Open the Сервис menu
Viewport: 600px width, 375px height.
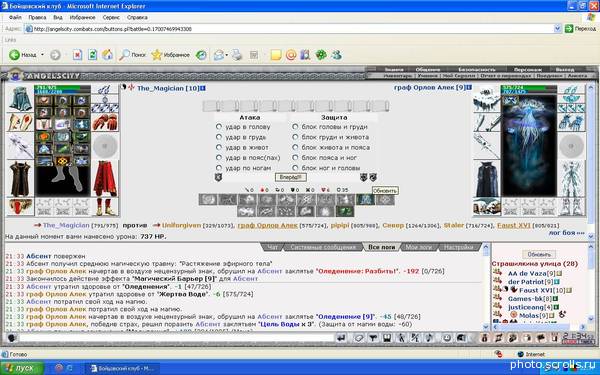pyautogui.click(x=111, y=17)
